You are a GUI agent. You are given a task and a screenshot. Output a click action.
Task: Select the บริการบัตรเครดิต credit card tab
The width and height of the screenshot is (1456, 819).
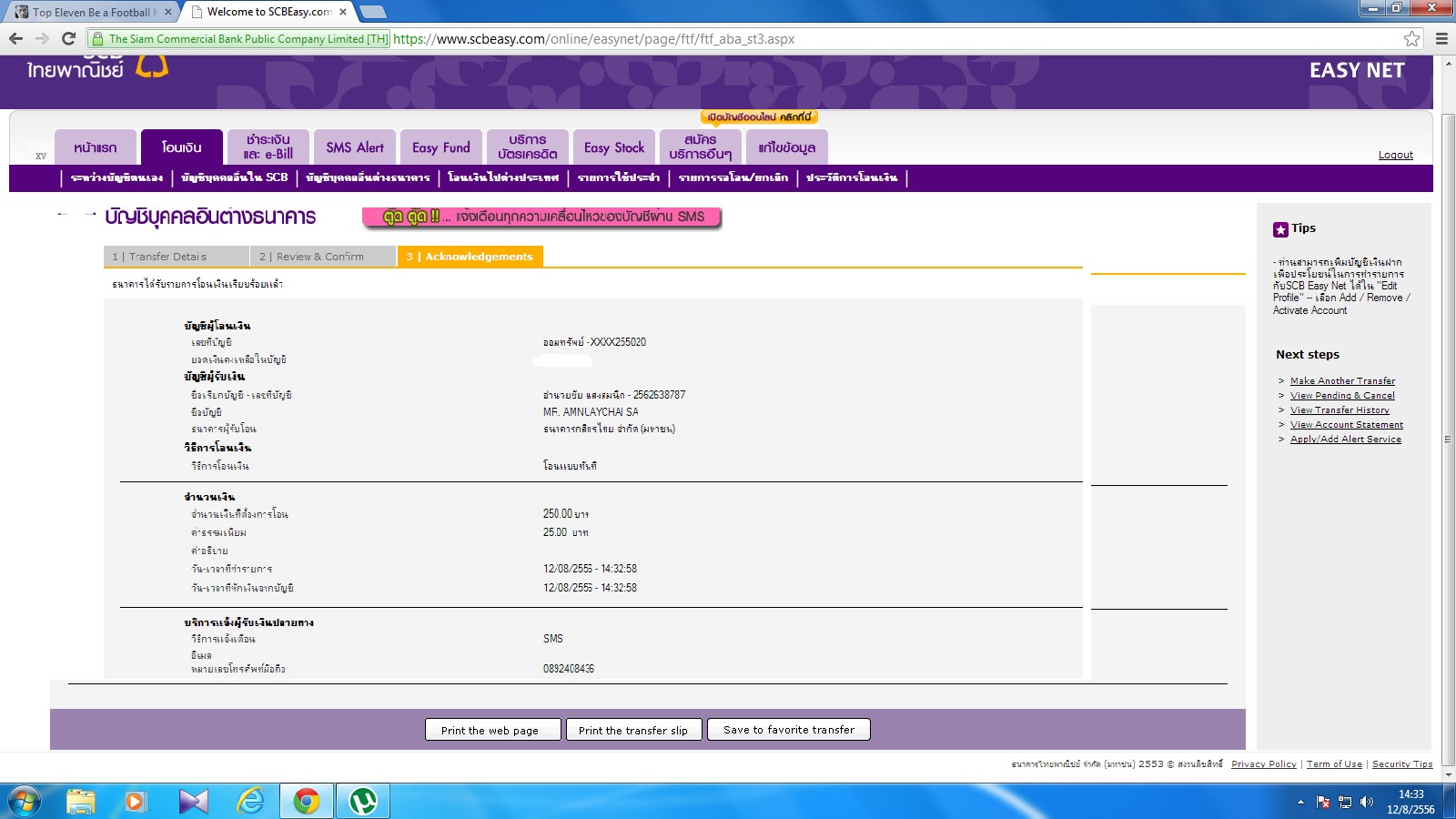(528, 147)
